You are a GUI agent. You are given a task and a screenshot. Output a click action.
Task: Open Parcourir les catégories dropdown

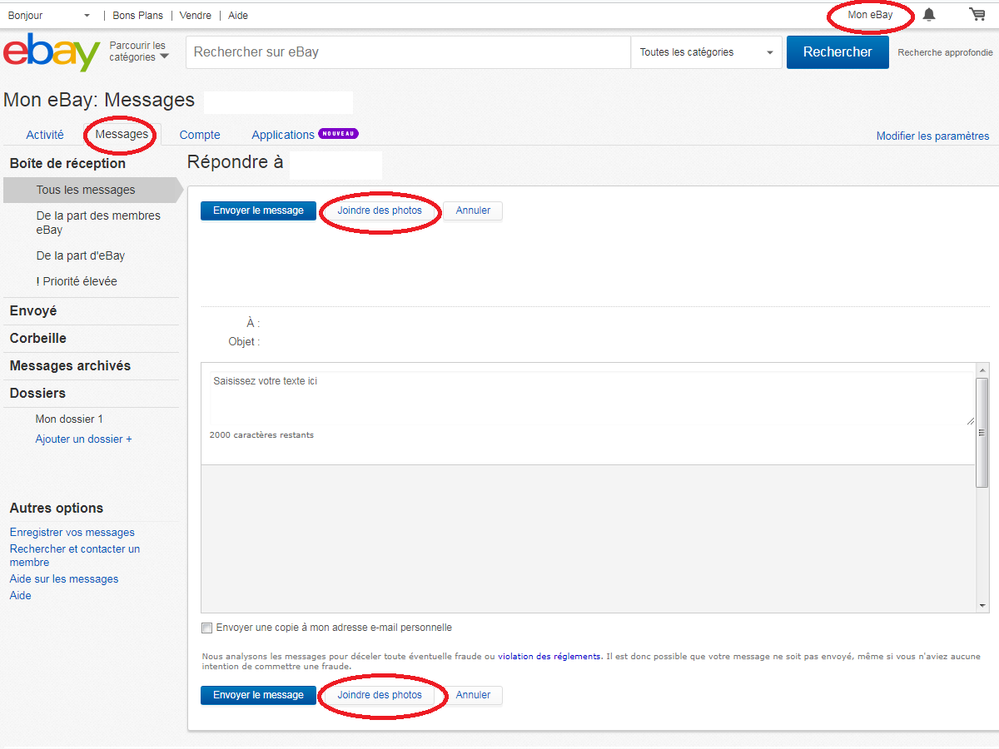click(x=138, y=52)
